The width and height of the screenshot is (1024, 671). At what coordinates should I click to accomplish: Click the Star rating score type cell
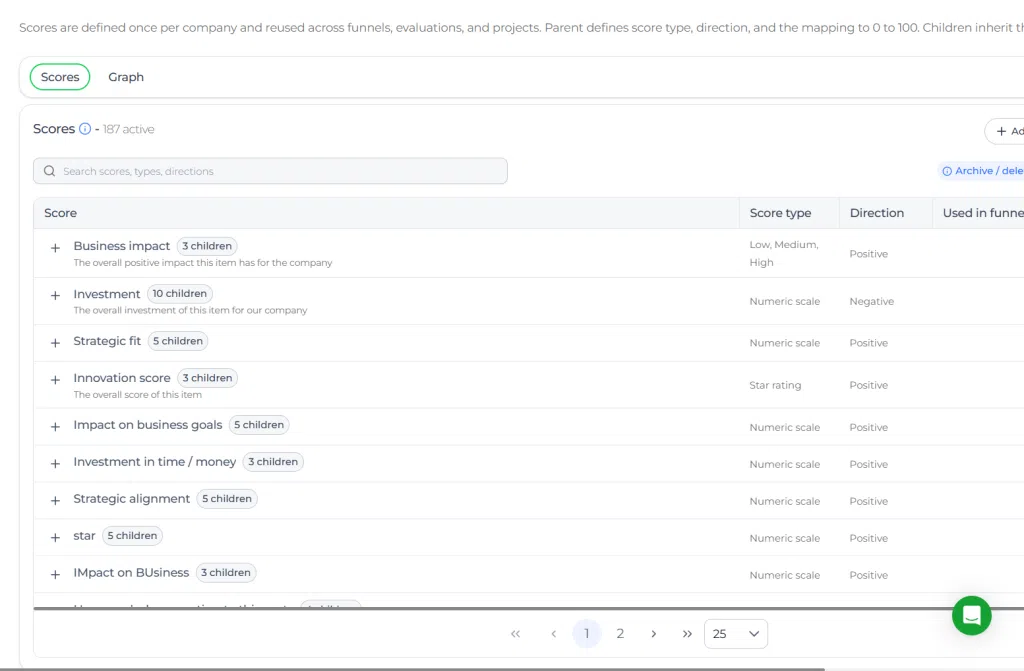pyautogui.click(x=775, y=385)
